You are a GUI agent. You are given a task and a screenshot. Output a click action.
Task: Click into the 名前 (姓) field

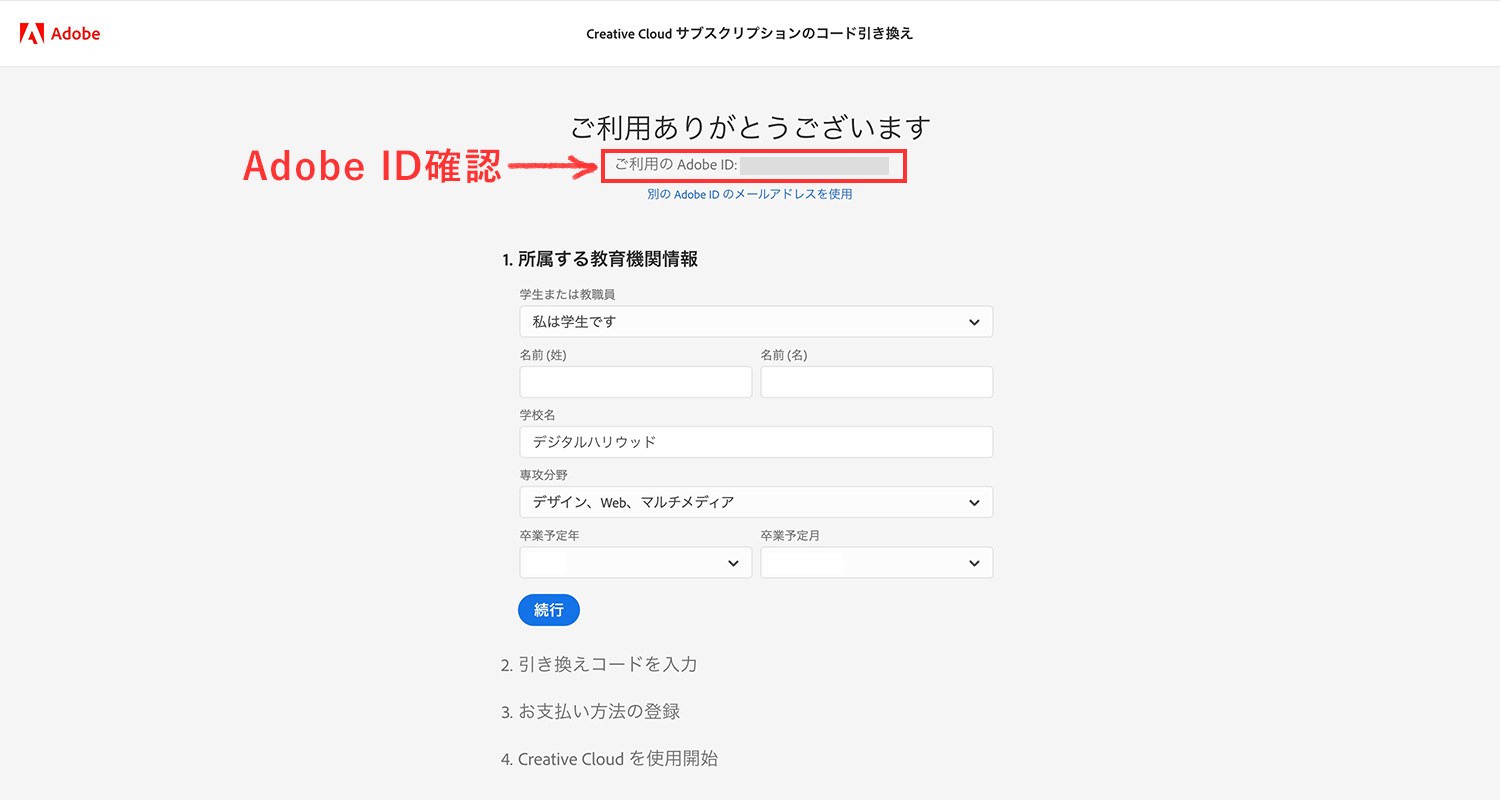click(636, 382)
